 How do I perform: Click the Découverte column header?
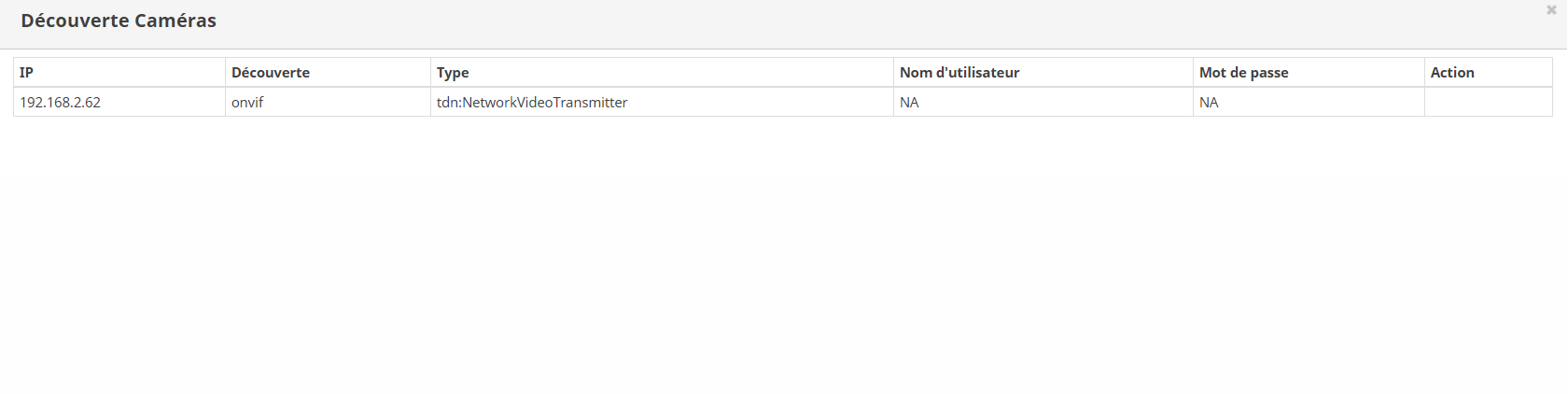(270, 73)
